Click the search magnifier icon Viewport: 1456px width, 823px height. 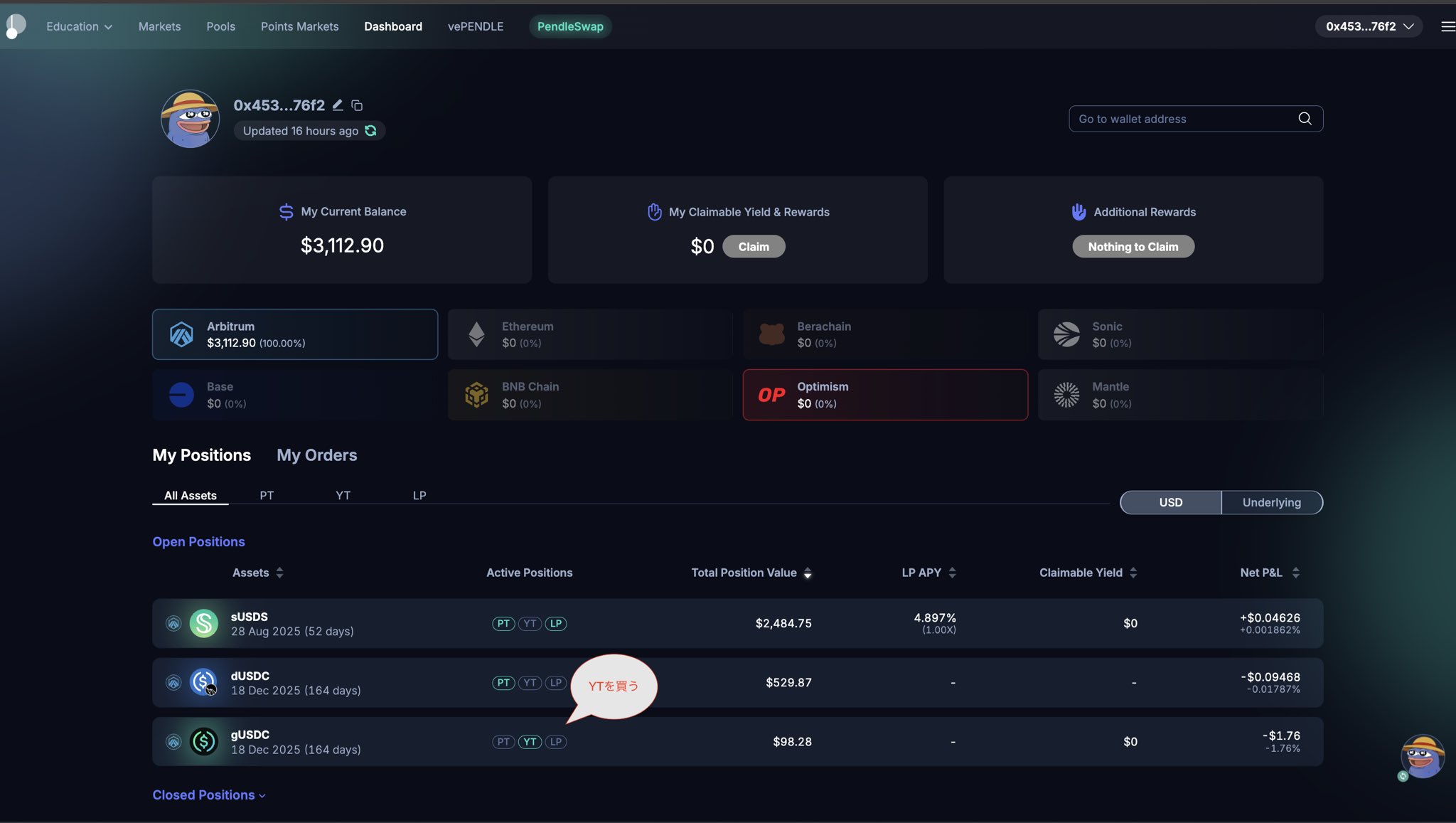click(x=1305, y=119)
